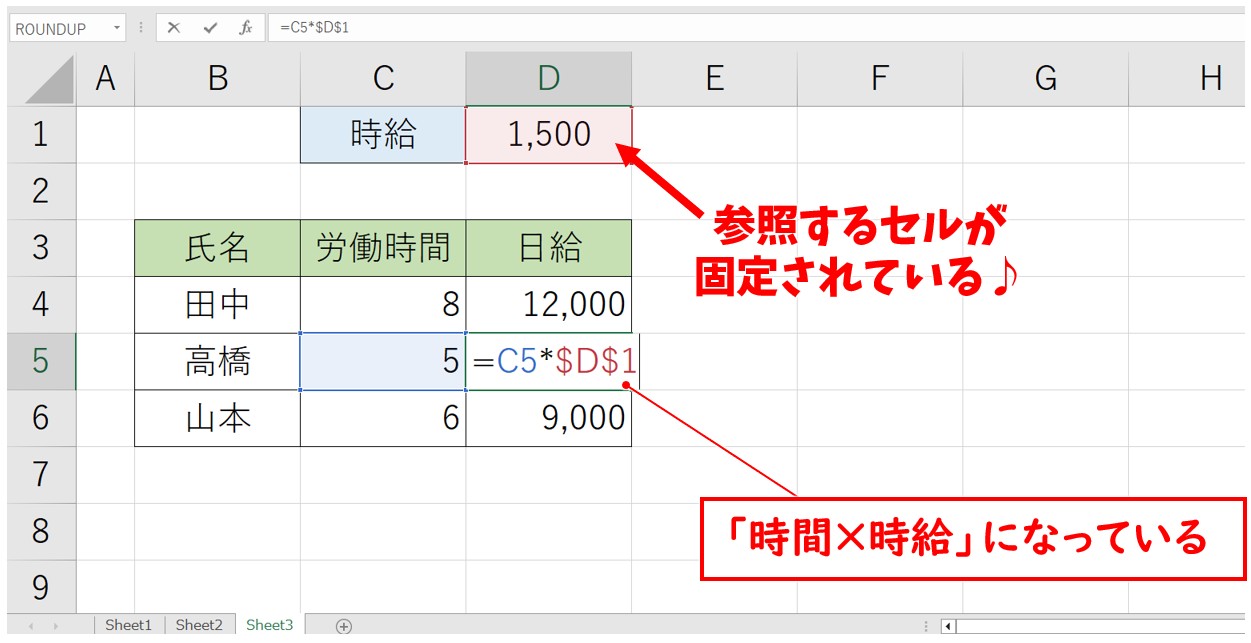Viewport: 1251px width, 643px height.
Task: Open the Name Box dropdown arrow
Action: click(x=117, y=28)
